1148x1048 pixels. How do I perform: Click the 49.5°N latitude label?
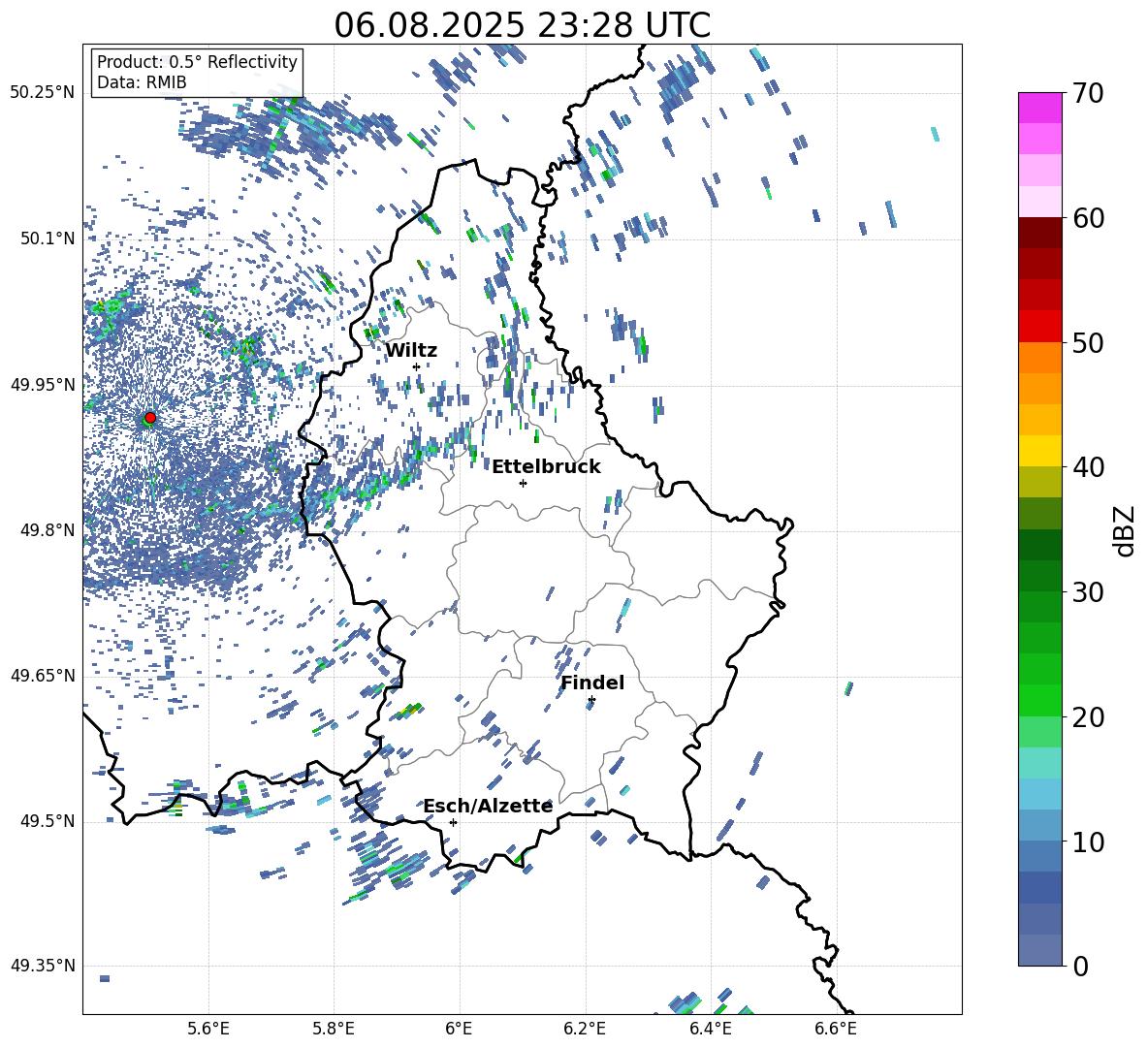pos(48,821)
